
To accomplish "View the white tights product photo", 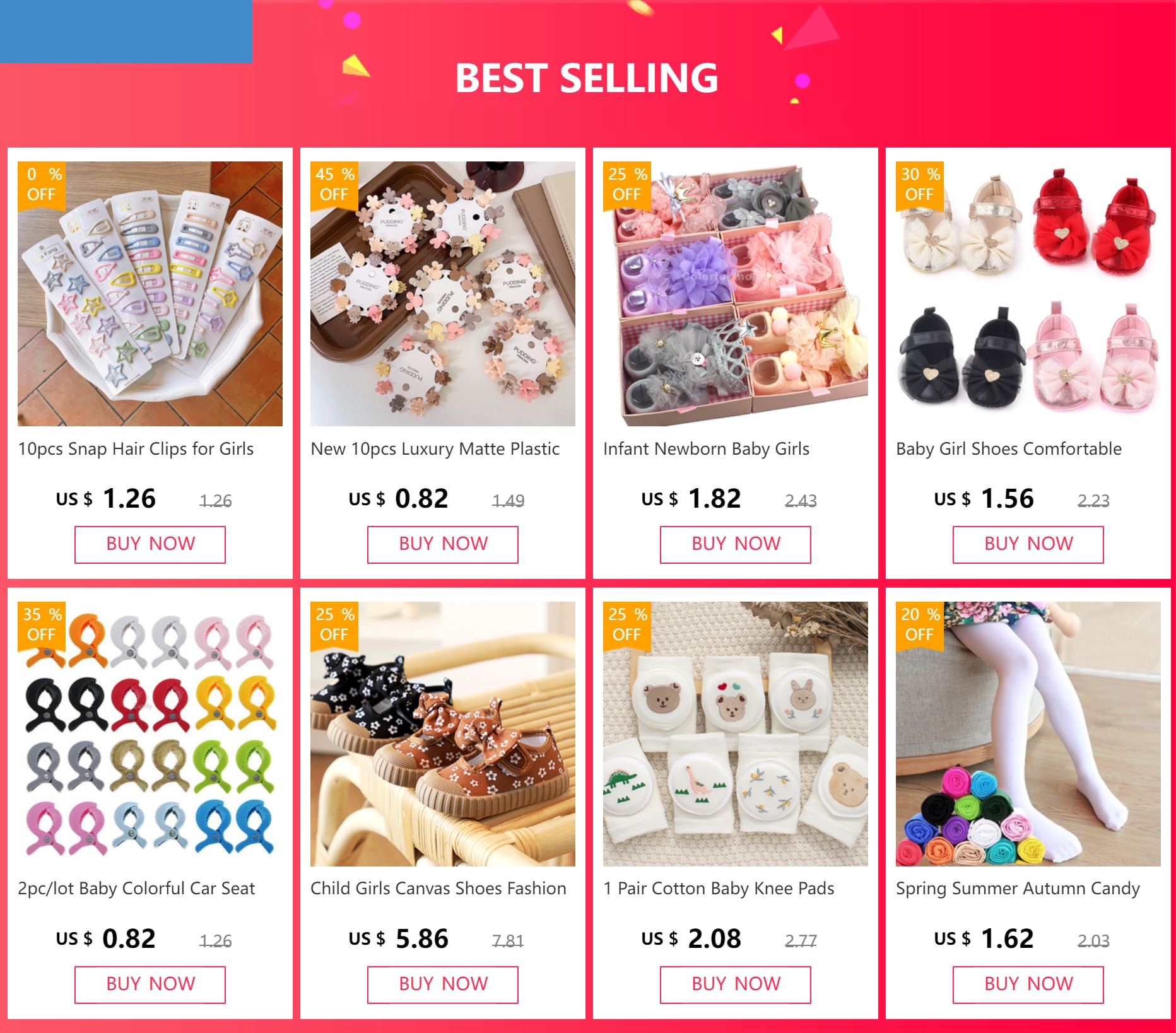I will [x=1028, y=734].
